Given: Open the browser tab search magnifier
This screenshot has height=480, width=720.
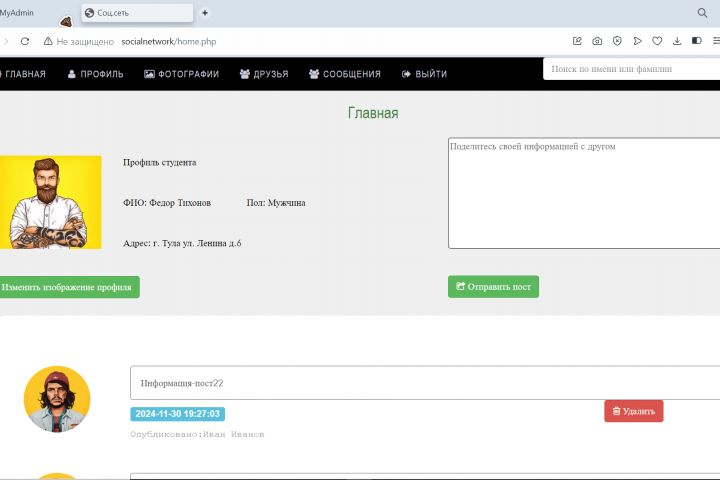Looking at the screenshot, I should (702, 13).
